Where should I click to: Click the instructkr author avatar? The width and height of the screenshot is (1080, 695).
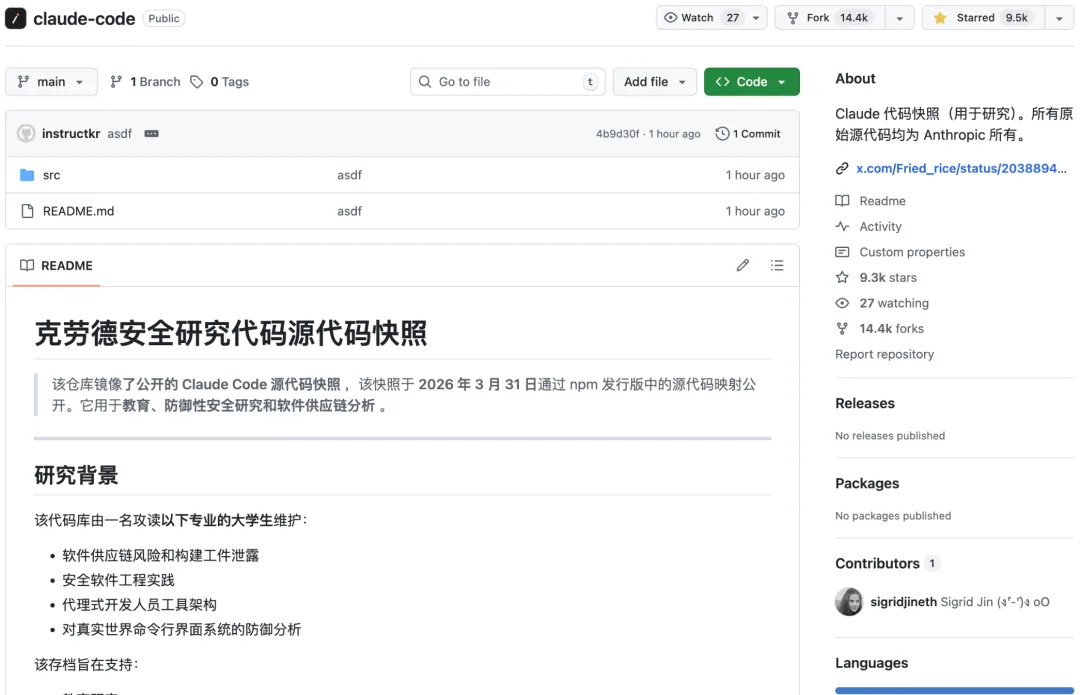pos(26,134)
